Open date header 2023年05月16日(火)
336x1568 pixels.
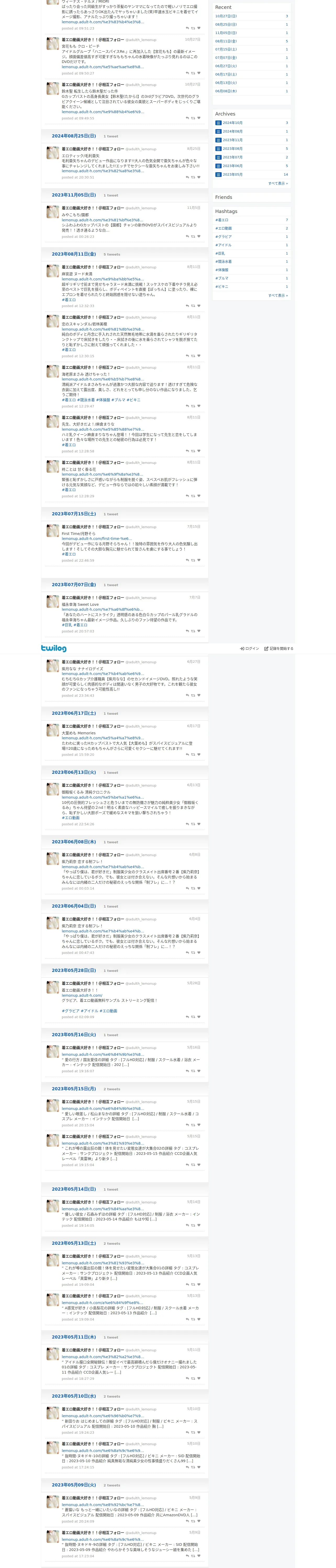coord(74,1035)
